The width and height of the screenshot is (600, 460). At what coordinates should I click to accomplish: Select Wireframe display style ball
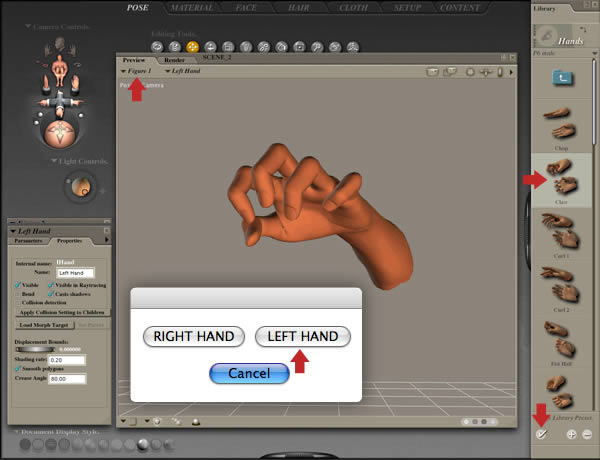point(51,445)
